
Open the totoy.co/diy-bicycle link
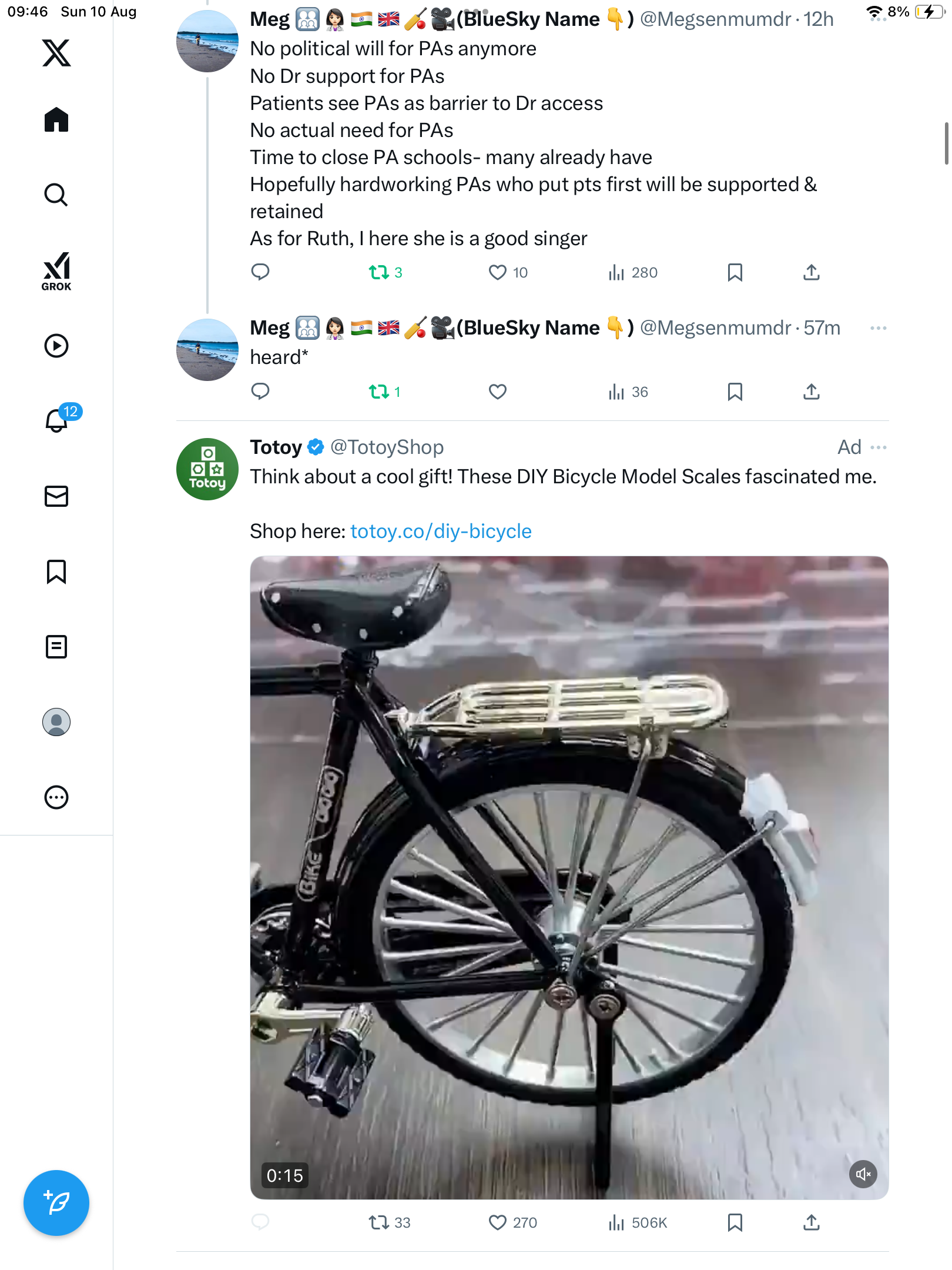point(441,532)
